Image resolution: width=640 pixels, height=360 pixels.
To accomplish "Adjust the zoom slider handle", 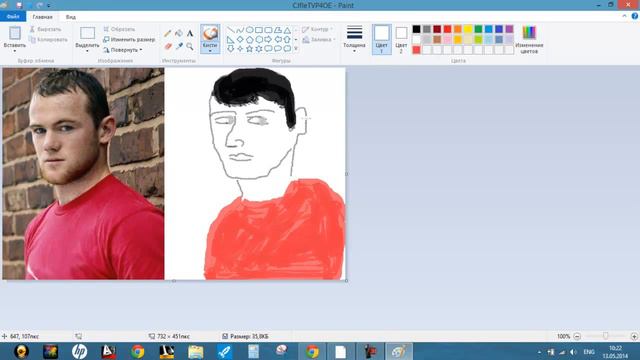I will coord(606,336).
